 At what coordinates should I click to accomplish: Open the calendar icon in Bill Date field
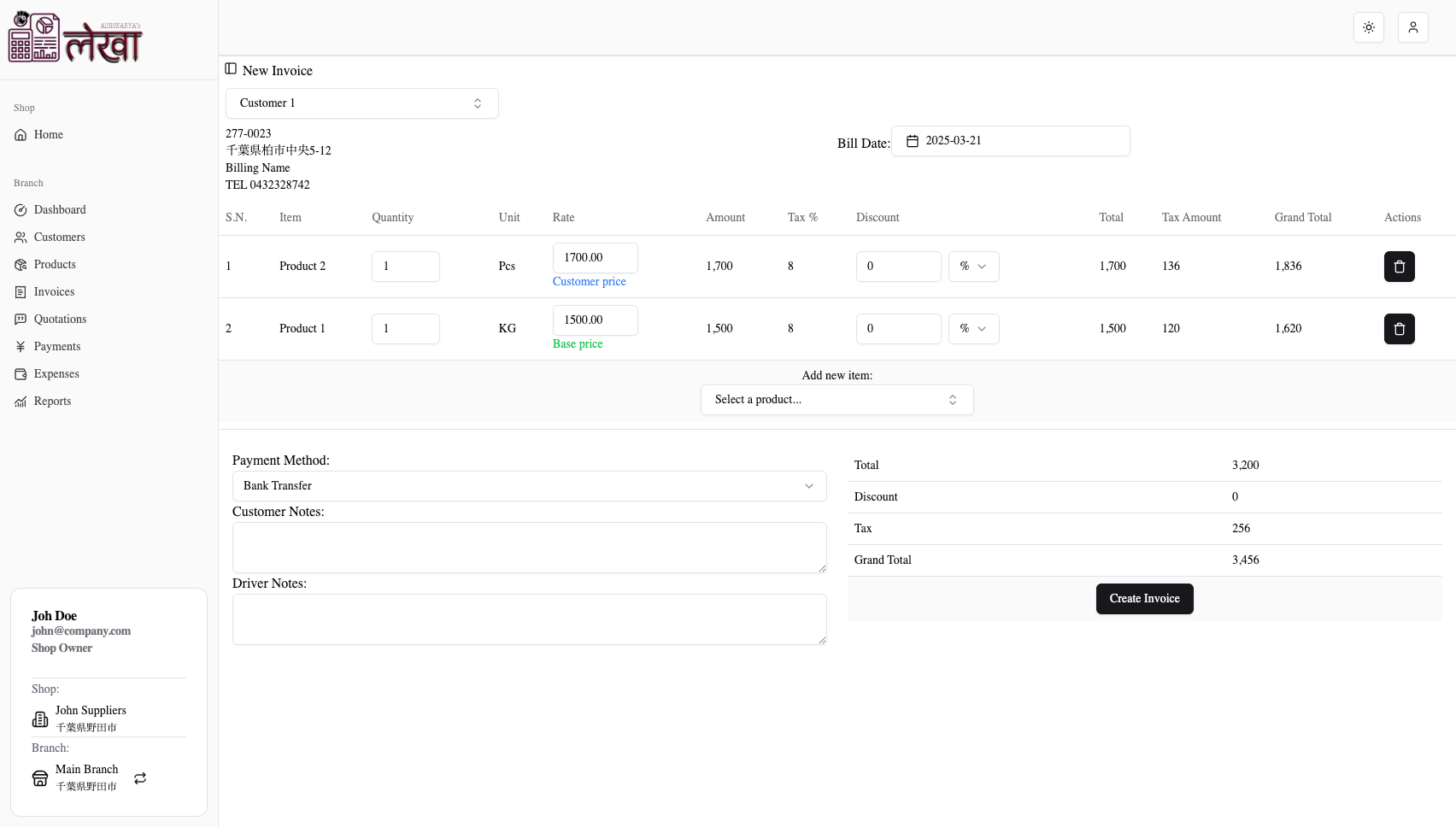pyautogui.click(x=913, y=140)
